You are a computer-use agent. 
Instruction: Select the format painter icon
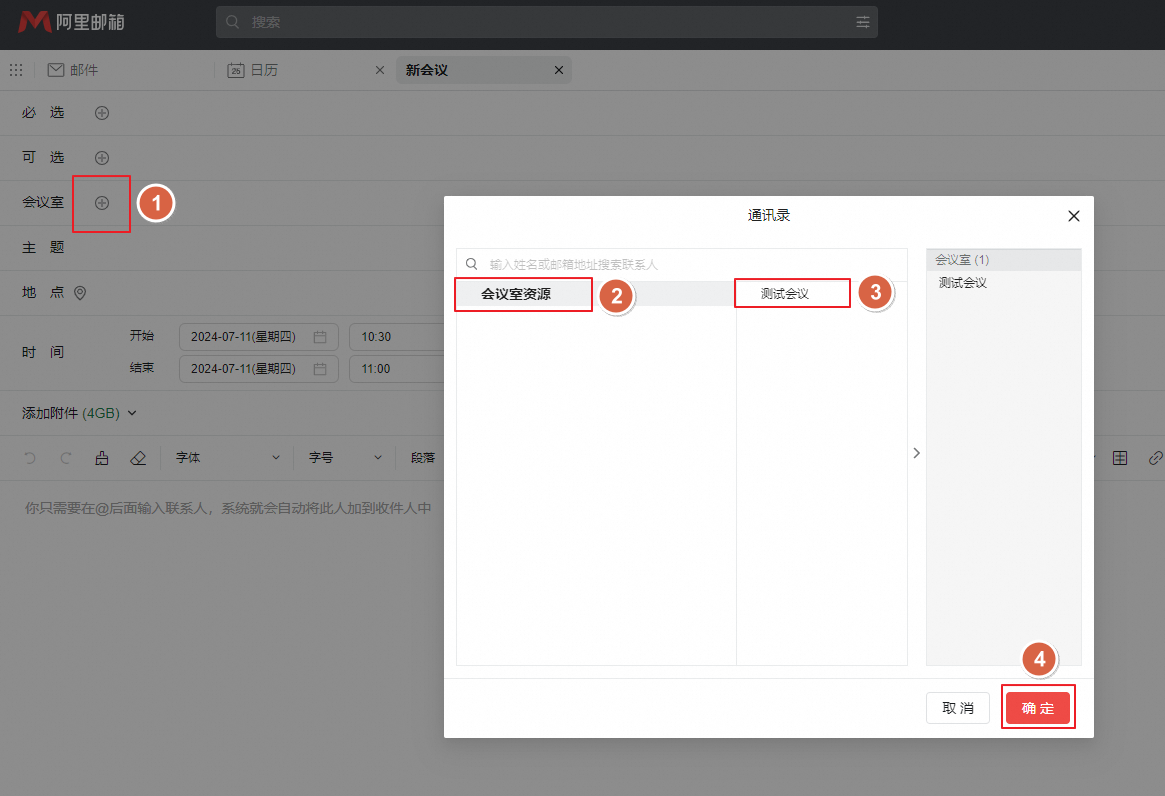(102, 457)
